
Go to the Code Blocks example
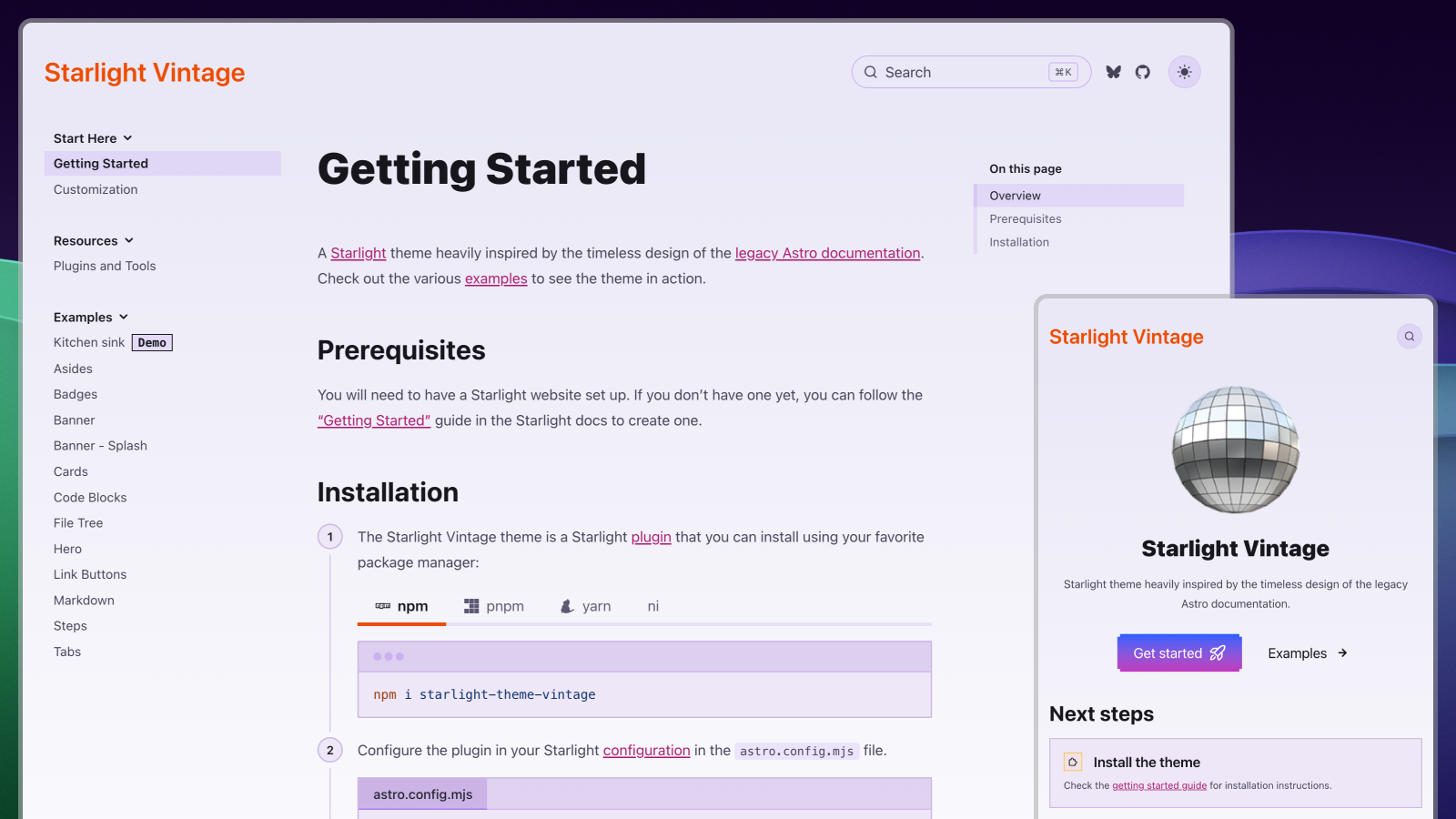coord(90,498)
